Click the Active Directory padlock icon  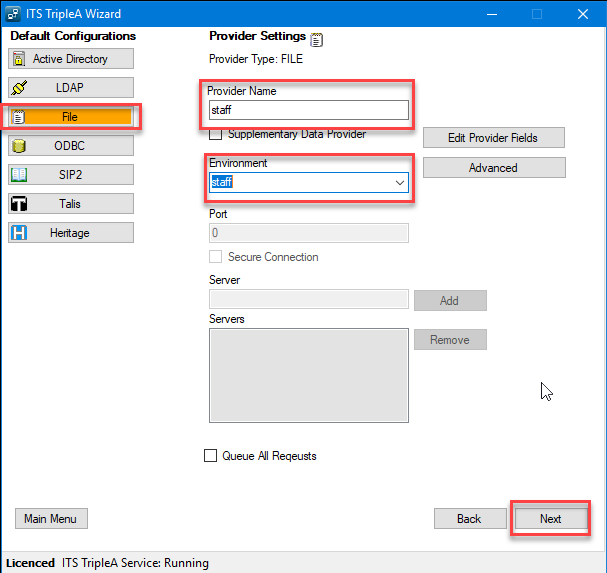coord(18,59)
